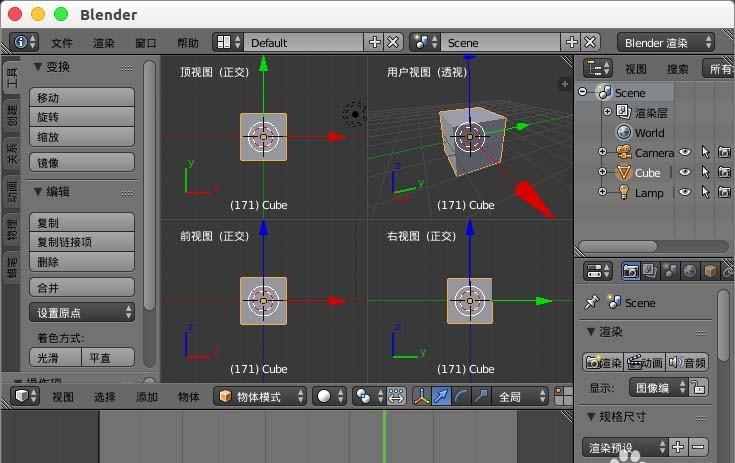
Task: Open the 3D view 添加 menu
Action: tap(147, 397)
